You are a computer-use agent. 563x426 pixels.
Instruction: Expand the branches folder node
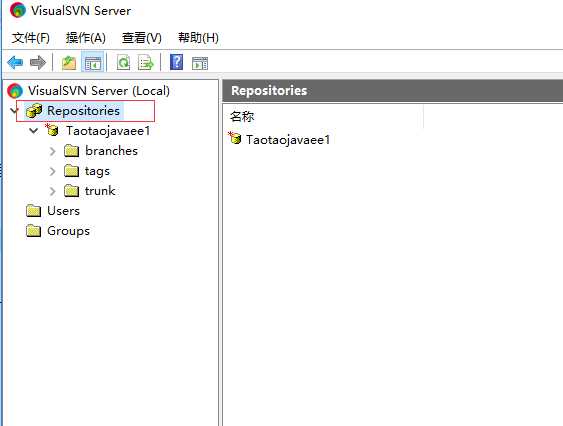[x=52, y=151]
